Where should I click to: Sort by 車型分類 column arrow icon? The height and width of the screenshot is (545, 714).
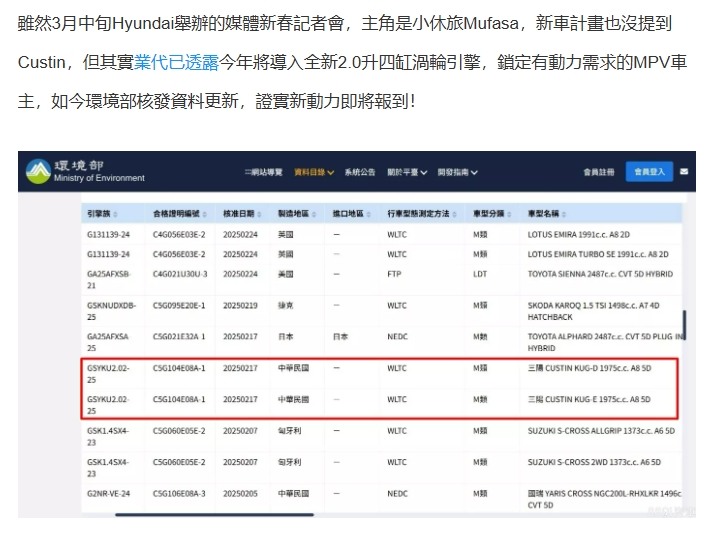[509, 214]
